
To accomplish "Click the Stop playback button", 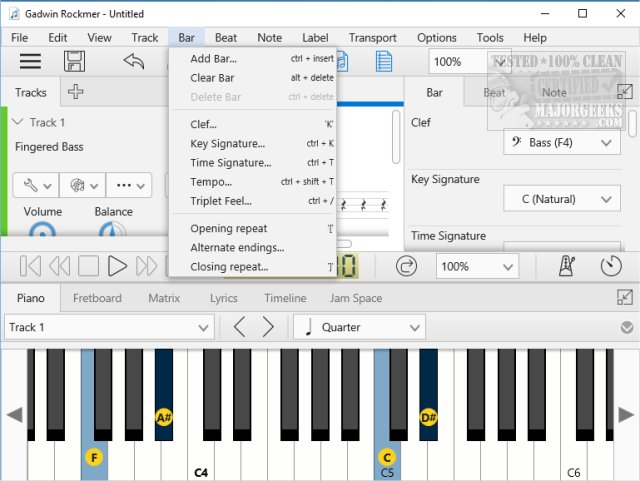I will [x=89, y=266].
